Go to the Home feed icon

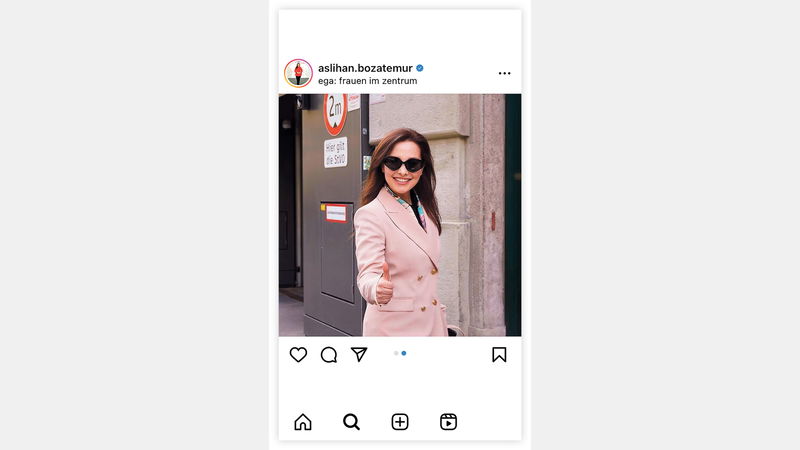(303, 422)
